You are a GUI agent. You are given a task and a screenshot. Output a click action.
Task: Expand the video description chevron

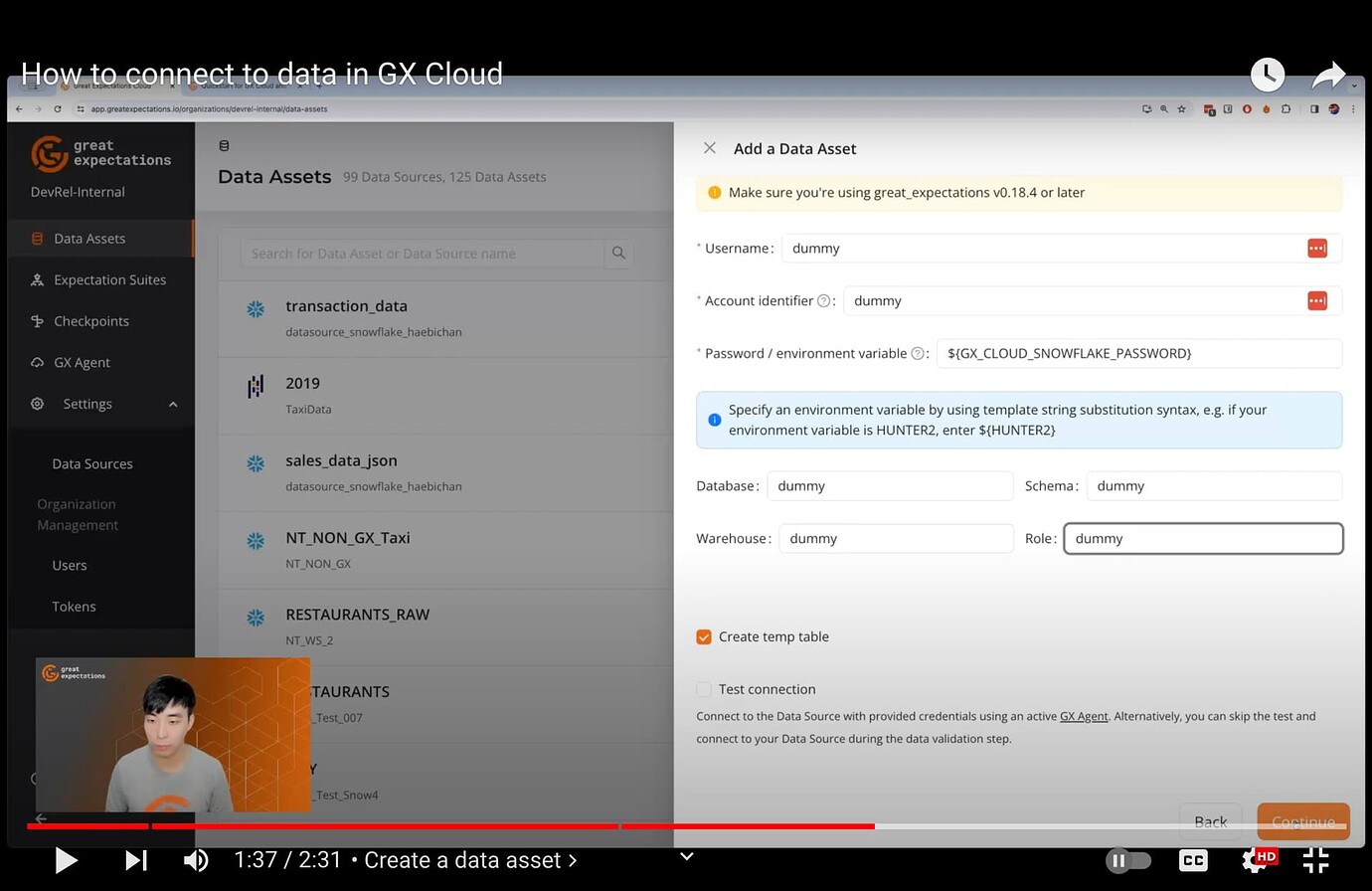pyautogui.click(x=686, y=856)
